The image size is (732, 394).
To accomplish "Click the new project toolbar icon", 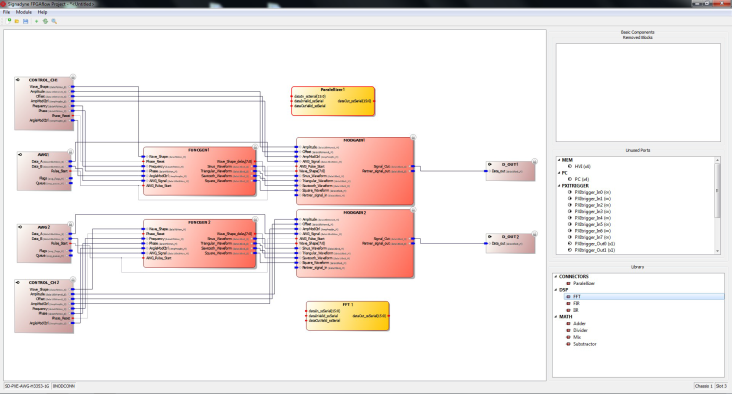I will click(9, 21).
